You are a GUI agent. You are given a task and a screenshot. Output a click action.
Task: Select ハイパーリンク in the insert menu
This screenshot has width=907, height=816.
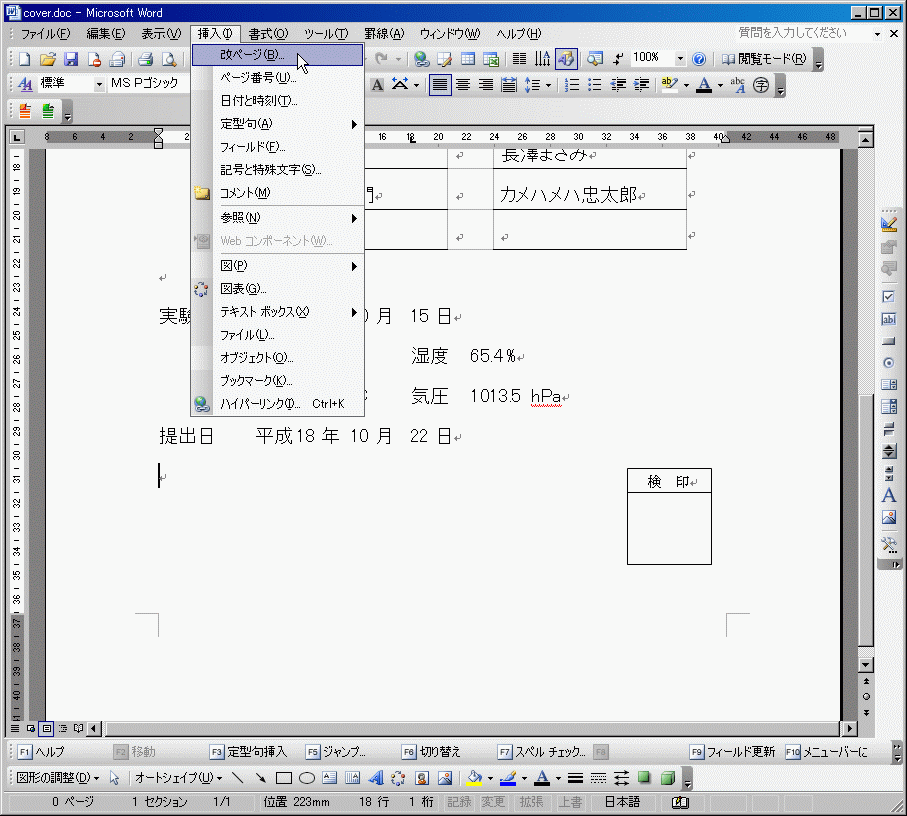pyautogui.click(x=260, y=404)
